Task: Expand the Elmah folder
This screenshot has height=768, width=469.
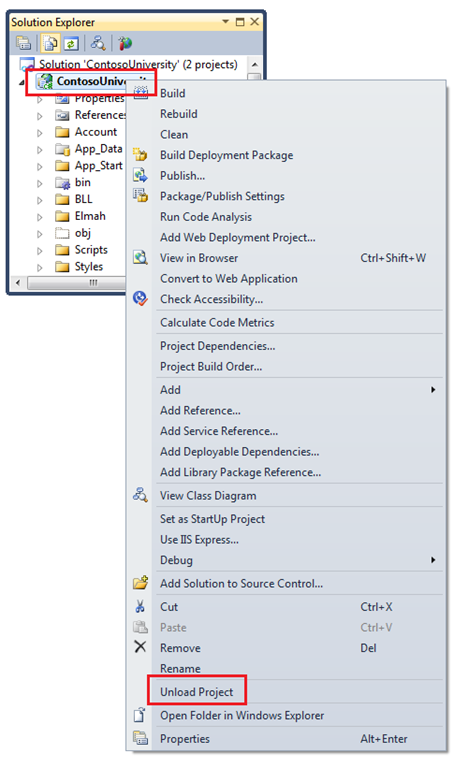Action: click(40, 217)
